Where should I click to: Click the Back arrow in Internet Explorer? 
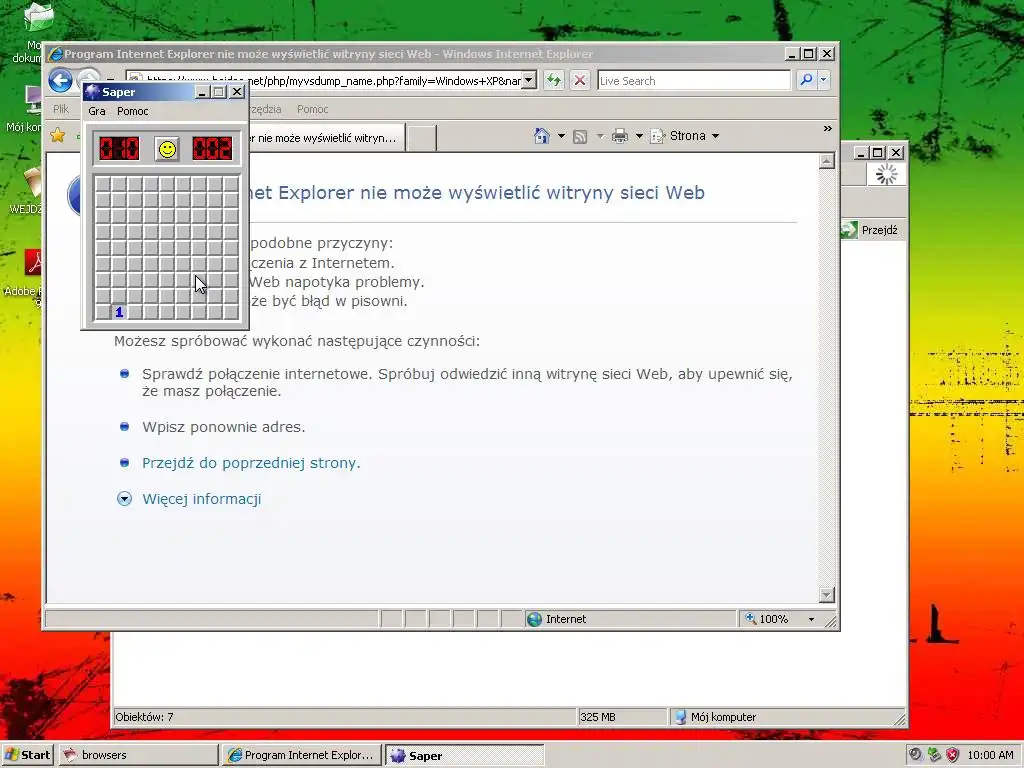[60, 81]
